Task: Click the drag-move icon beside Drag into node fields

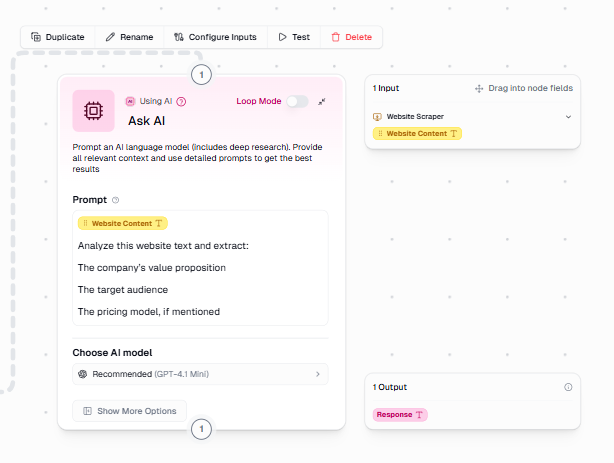Action: (x=479, y=88)
